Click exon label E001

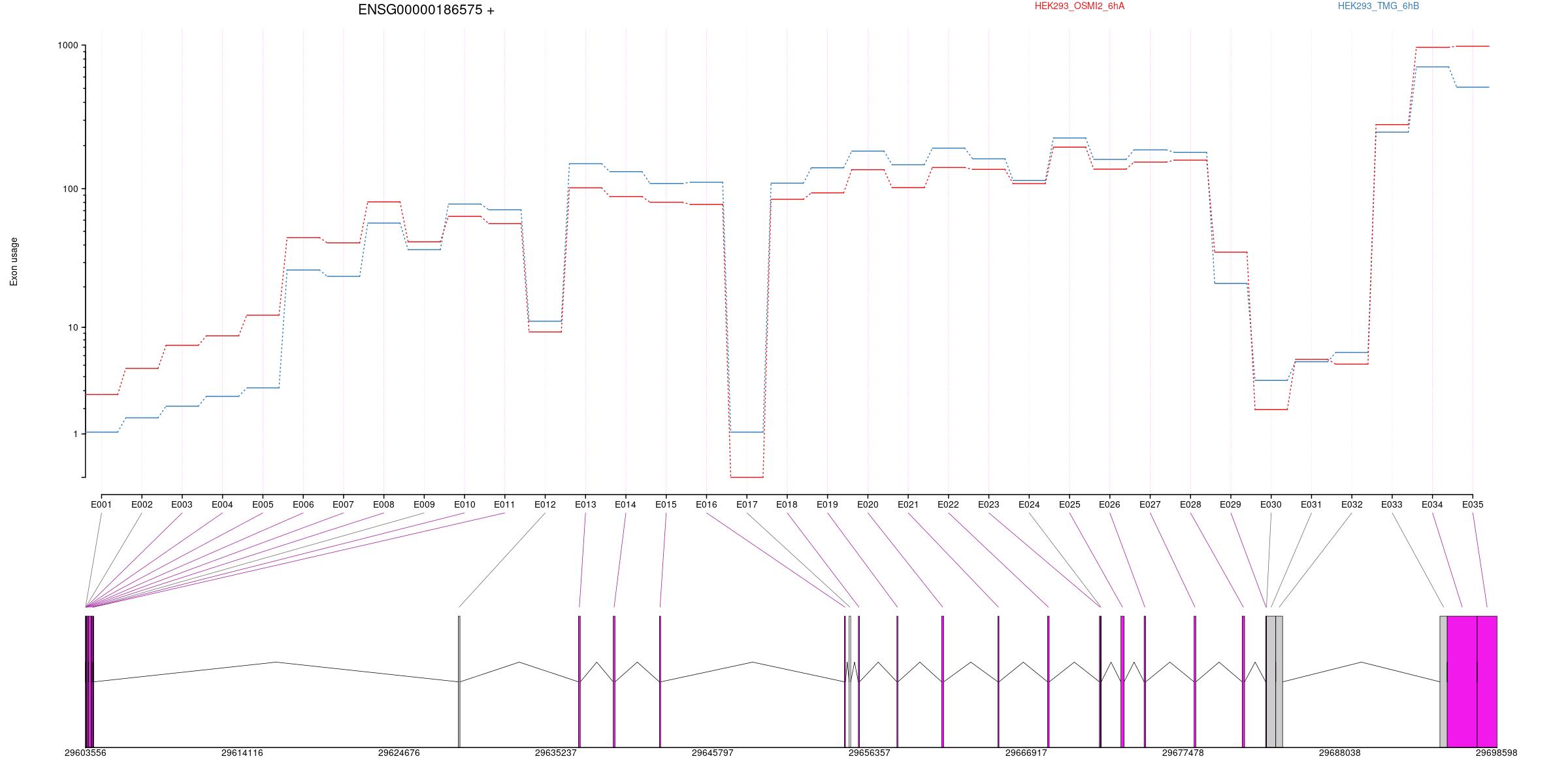(101, 504)
